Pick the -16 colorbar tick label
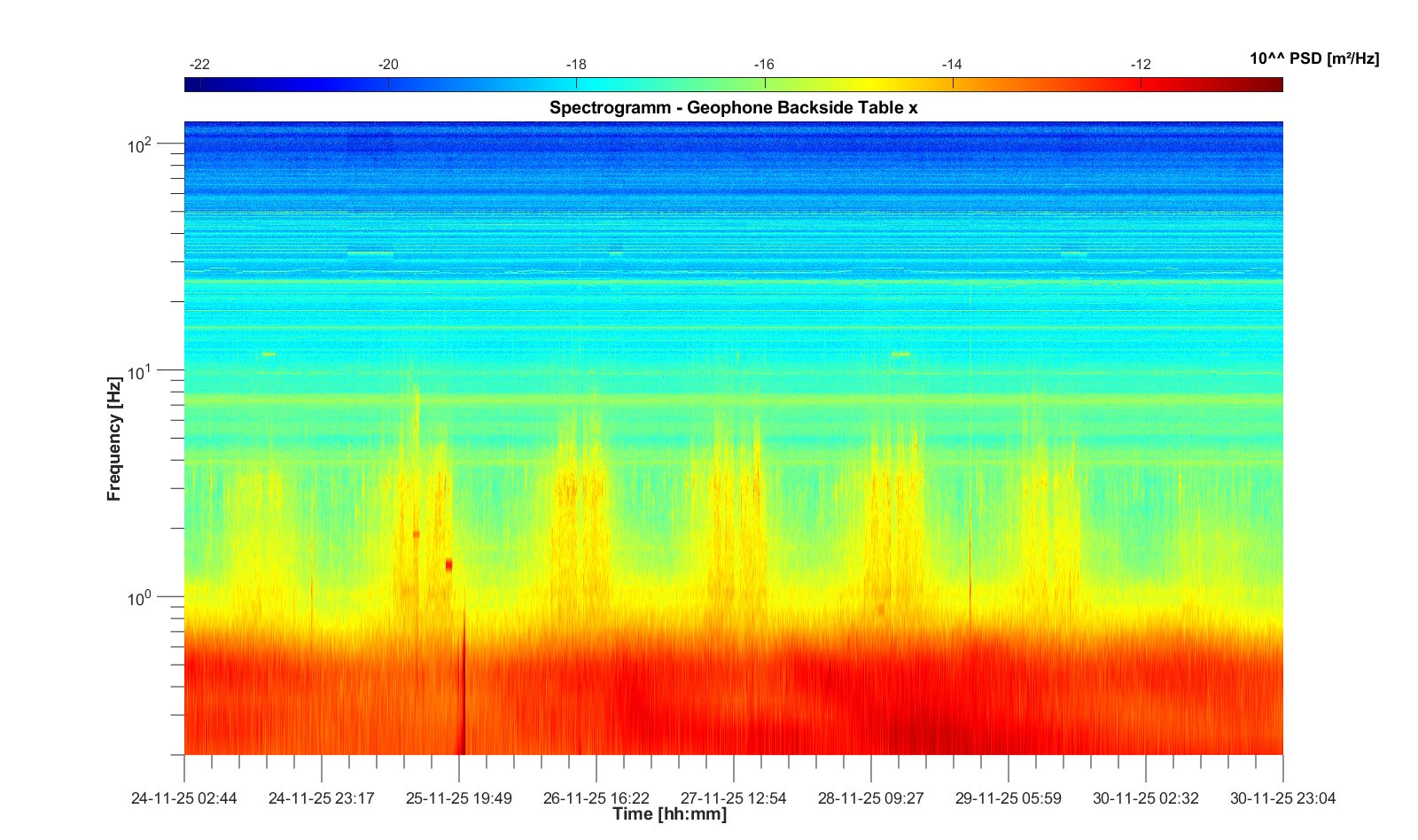Image resolution: width=1418 pixels, height=840 pixels. 764,65
